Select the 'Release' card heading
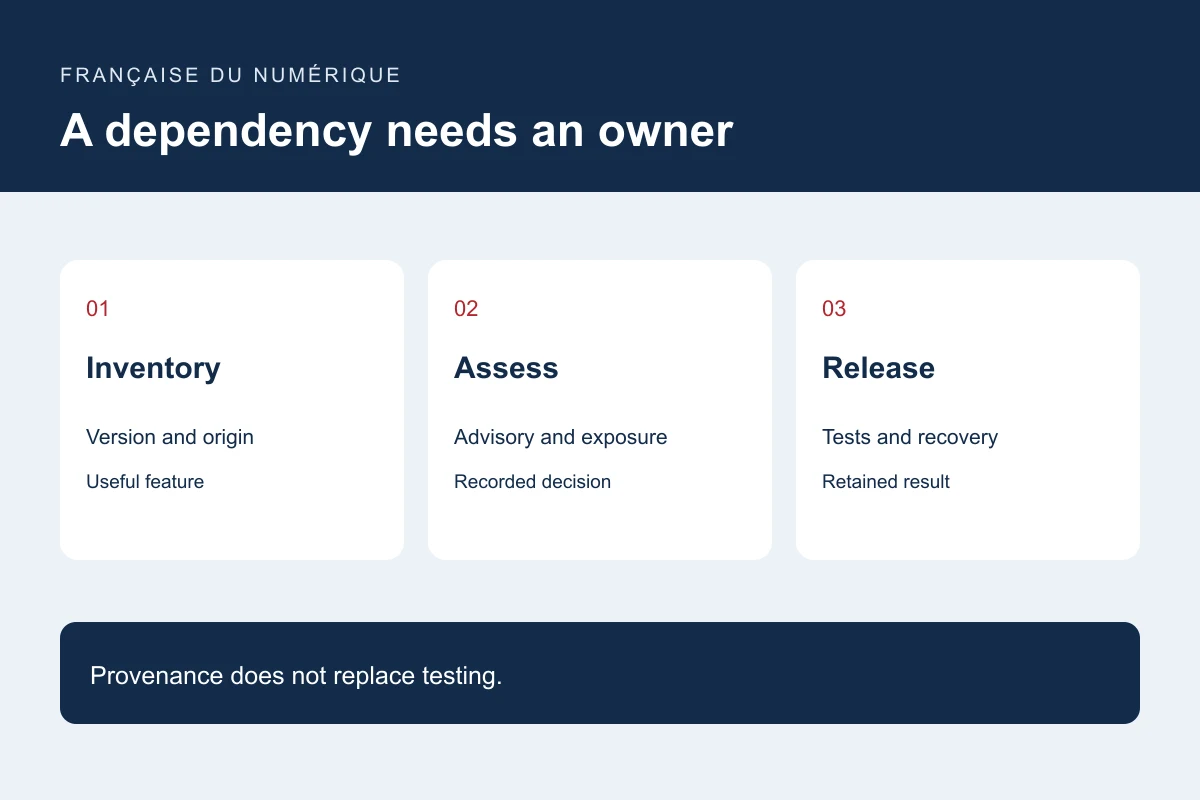 878,368
